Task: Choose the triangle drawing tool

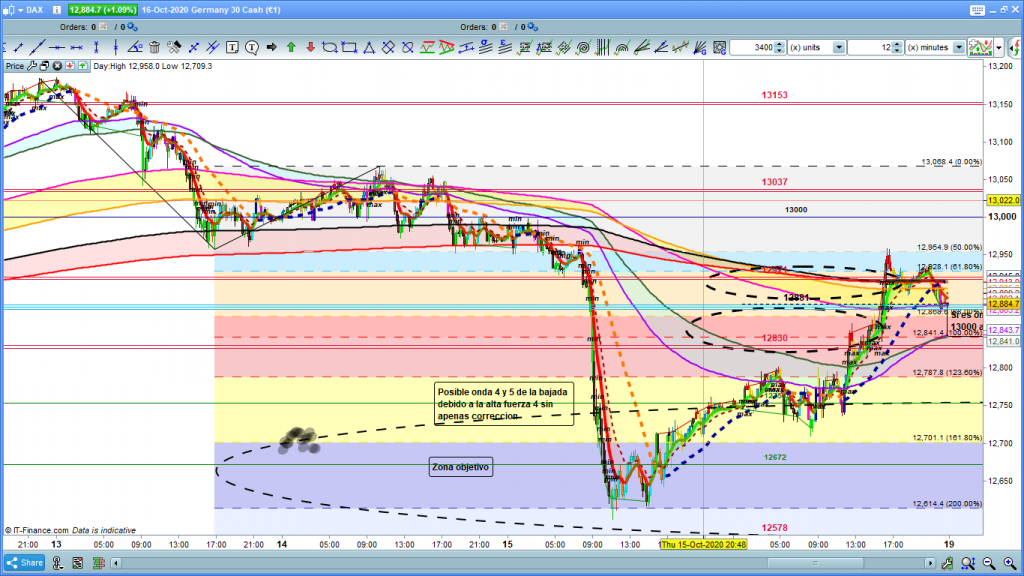Action: click(x=369, y=47)
